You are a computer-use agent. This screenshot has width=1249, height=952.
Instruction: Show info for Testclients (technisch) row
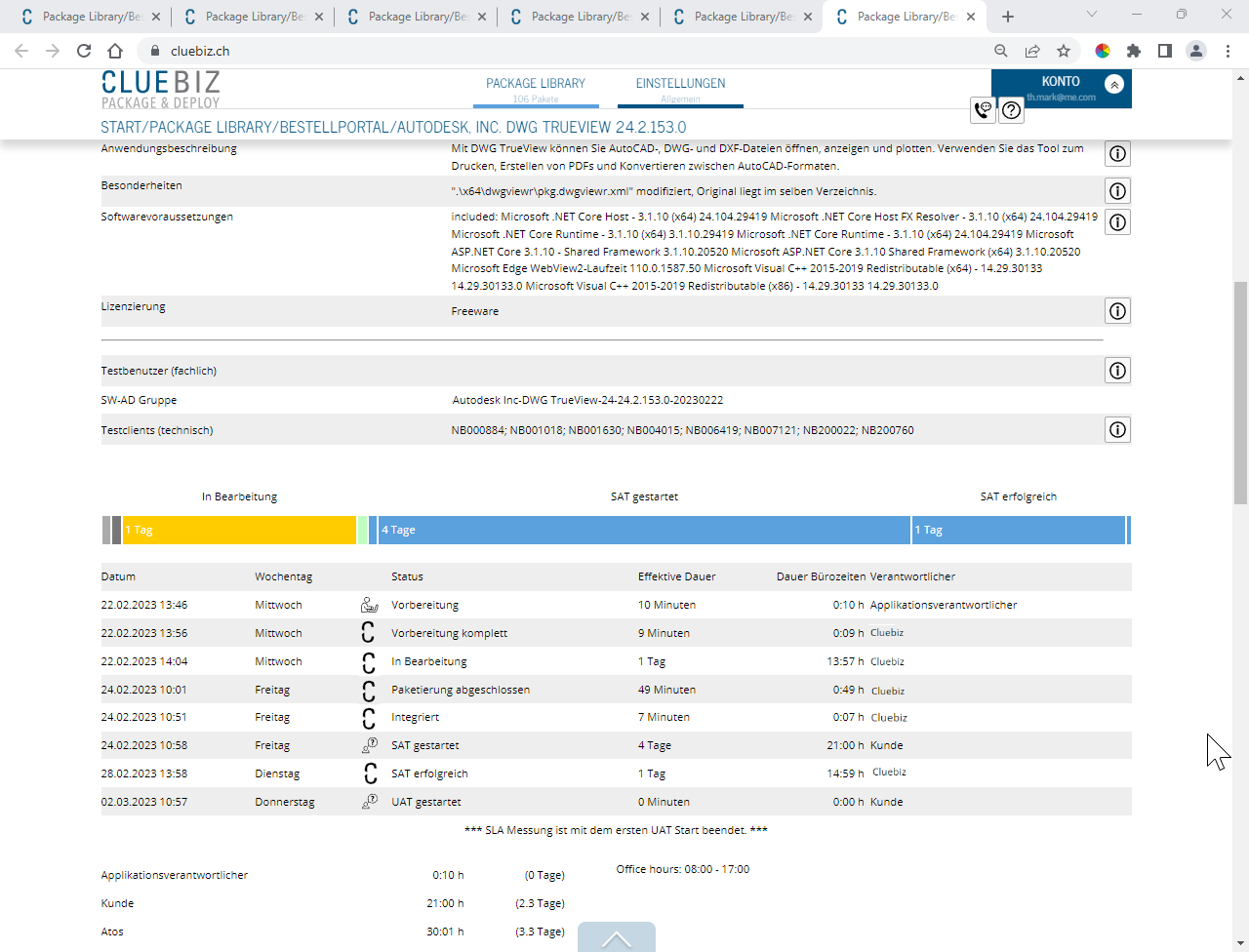click(x=1117, y=430)
